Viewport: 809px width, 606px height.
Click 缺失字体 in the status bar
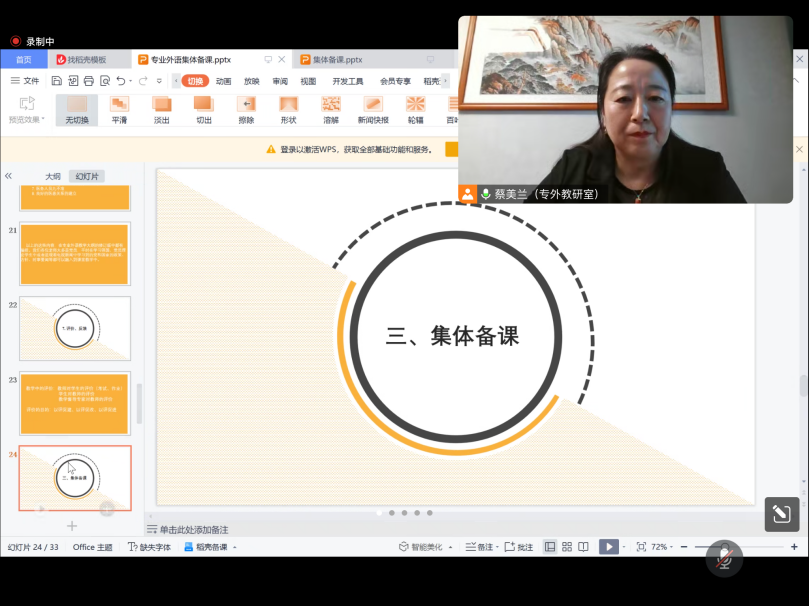pyautogui.click(x=149, y=547)
